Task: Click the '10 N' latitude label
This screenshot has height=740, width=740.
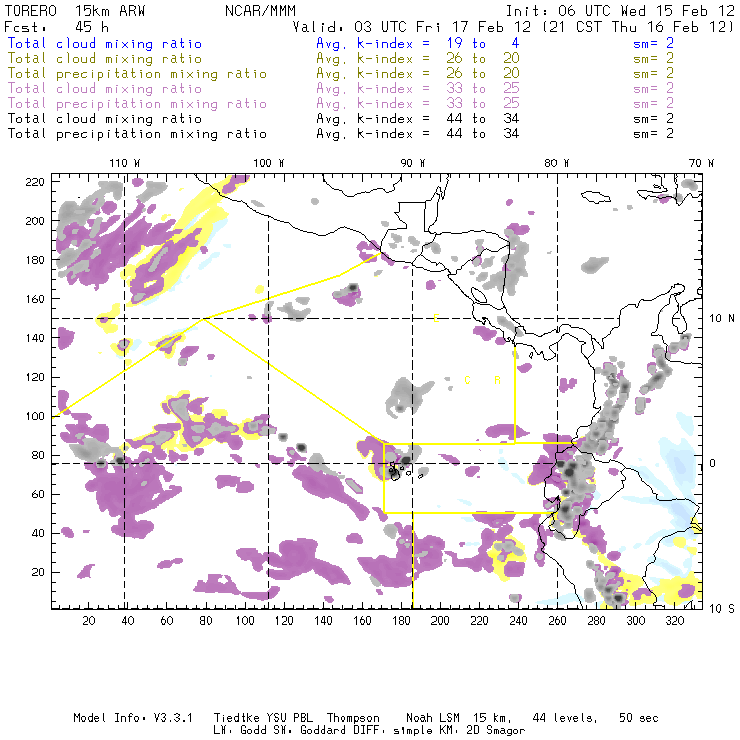Action: 722,319
